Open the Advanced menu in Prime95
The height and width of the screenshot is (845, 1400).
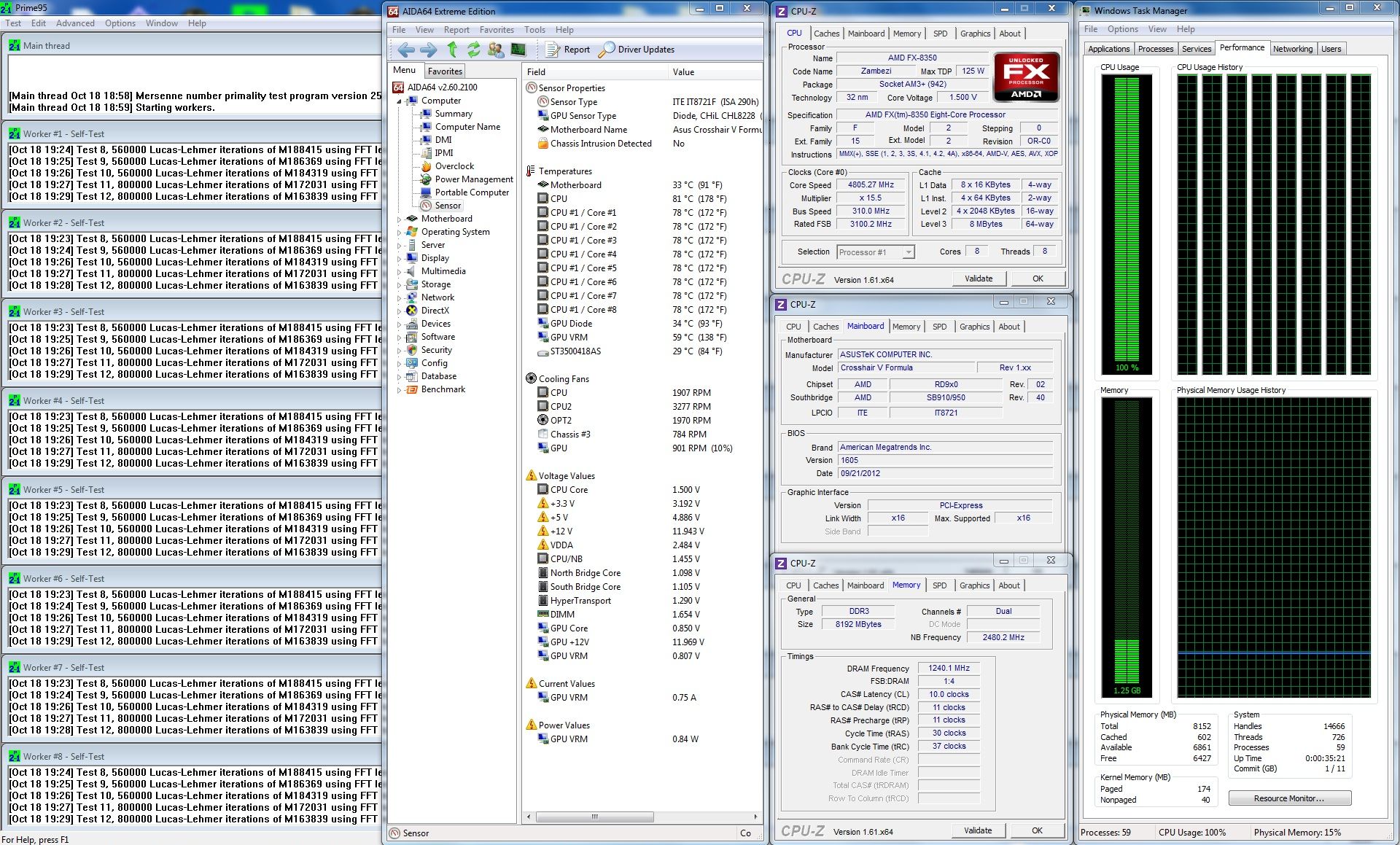[75, 23]
